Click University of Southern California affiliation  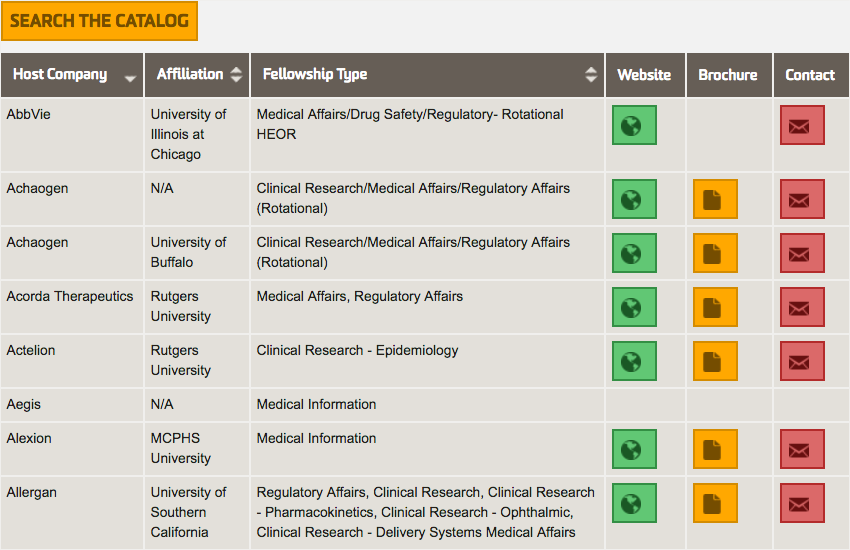(x=188, y=512)
